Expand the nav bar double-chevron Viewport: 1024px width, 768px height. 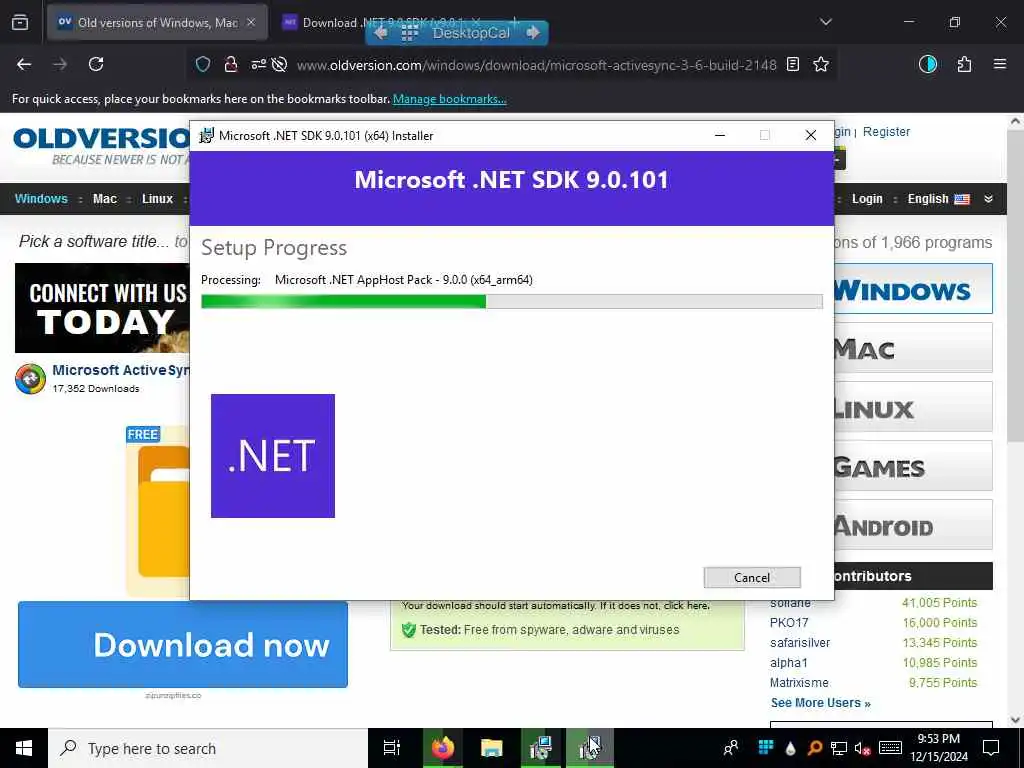(x=989, y=199)
